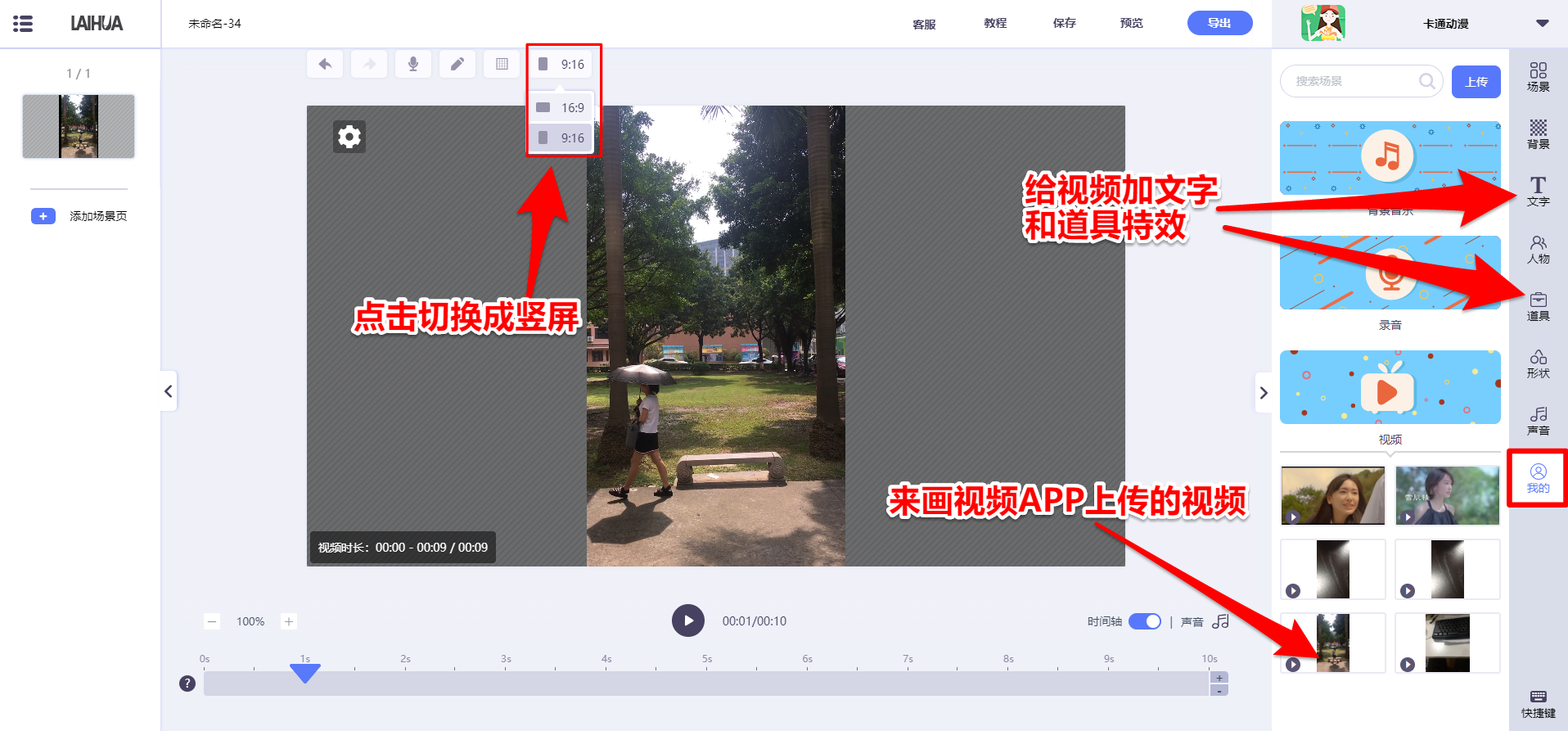Choose the 16:9 ratio option
The width and height of the screenshot is (1568, 731).
tap(561, 107)
